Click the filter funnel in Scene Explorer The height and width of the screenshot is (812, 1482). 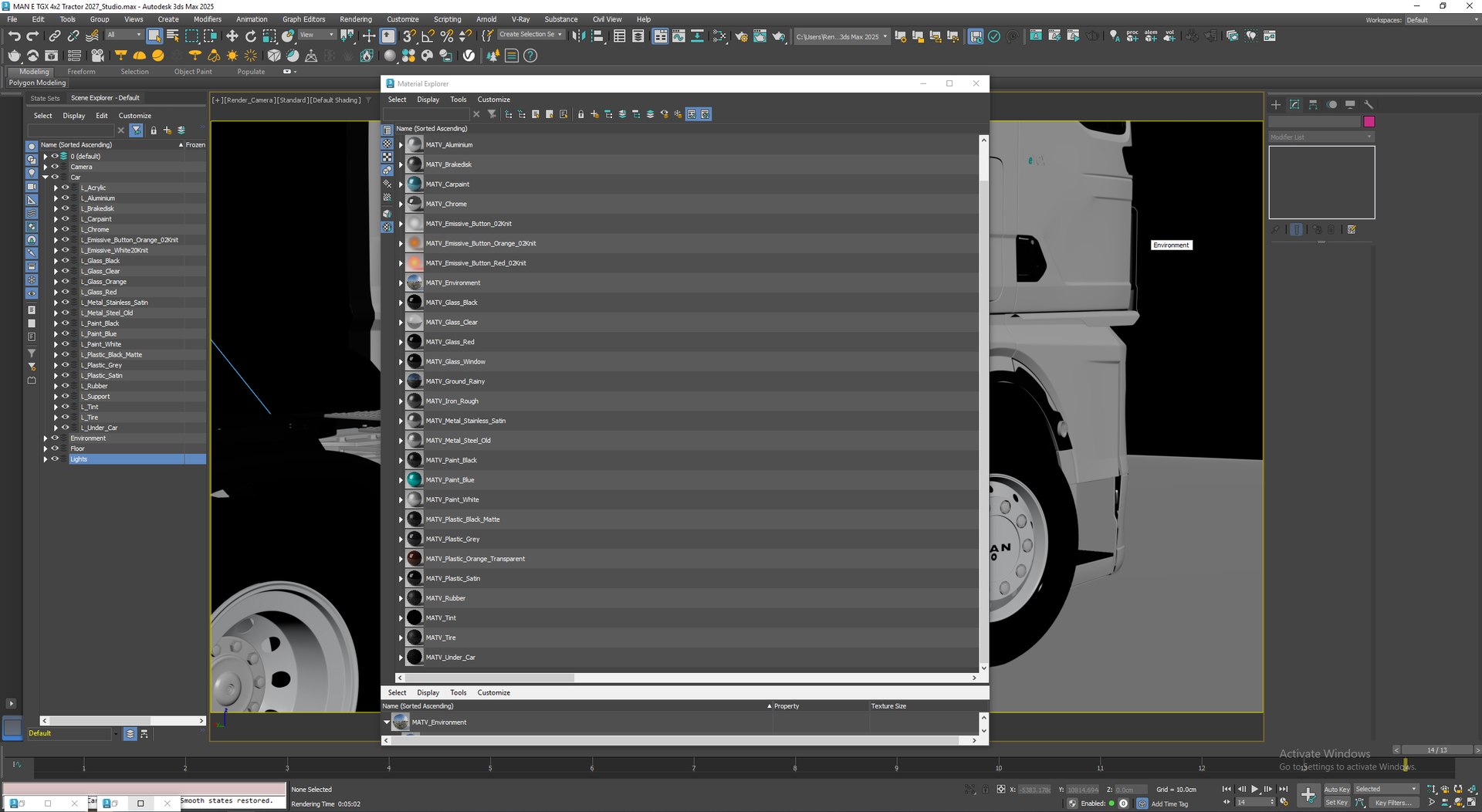[x=137, y=130]
